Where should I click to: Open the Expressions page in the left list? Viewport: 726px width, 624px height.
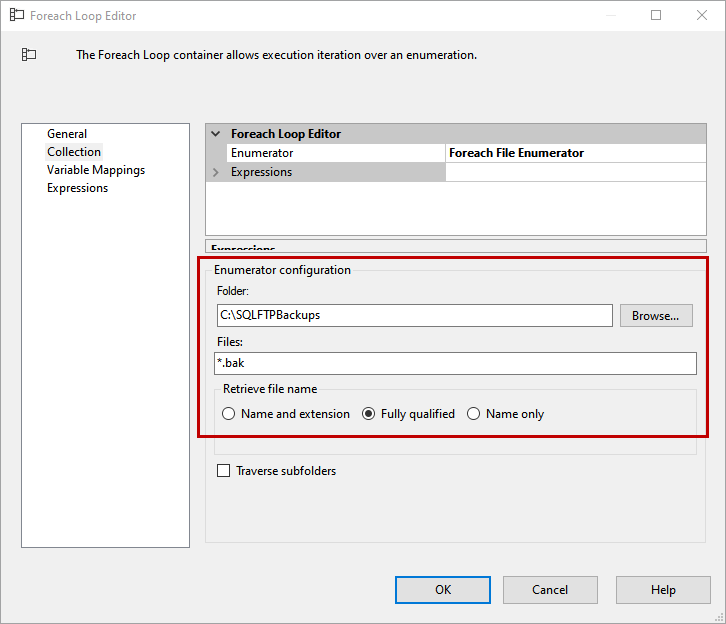click(77, 188)
